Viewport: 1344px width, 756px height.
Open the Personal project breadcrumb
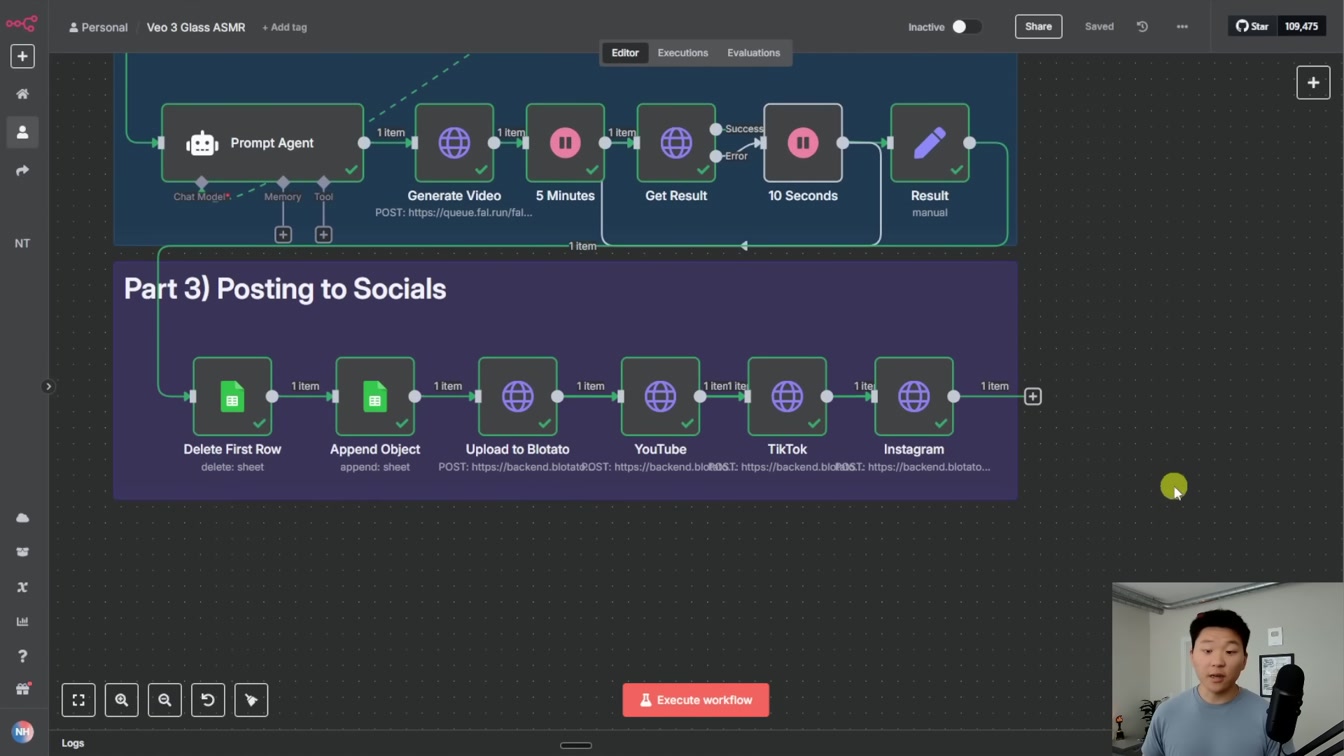pyautogui.click(x=98, y=27)
